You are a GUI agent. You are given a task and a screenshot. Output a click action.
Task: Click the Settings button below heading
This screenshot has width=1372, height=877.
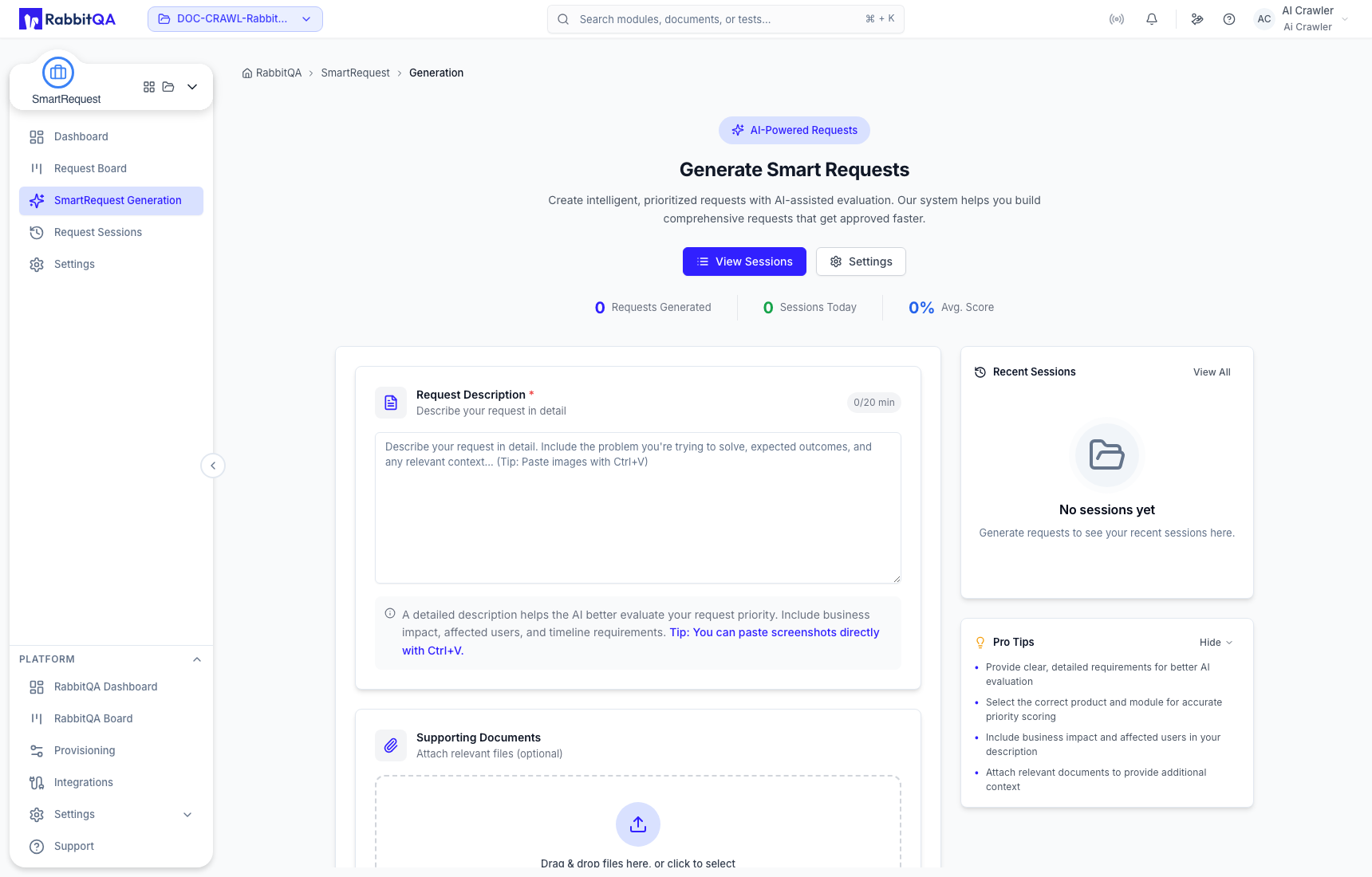tap(861, 262)
